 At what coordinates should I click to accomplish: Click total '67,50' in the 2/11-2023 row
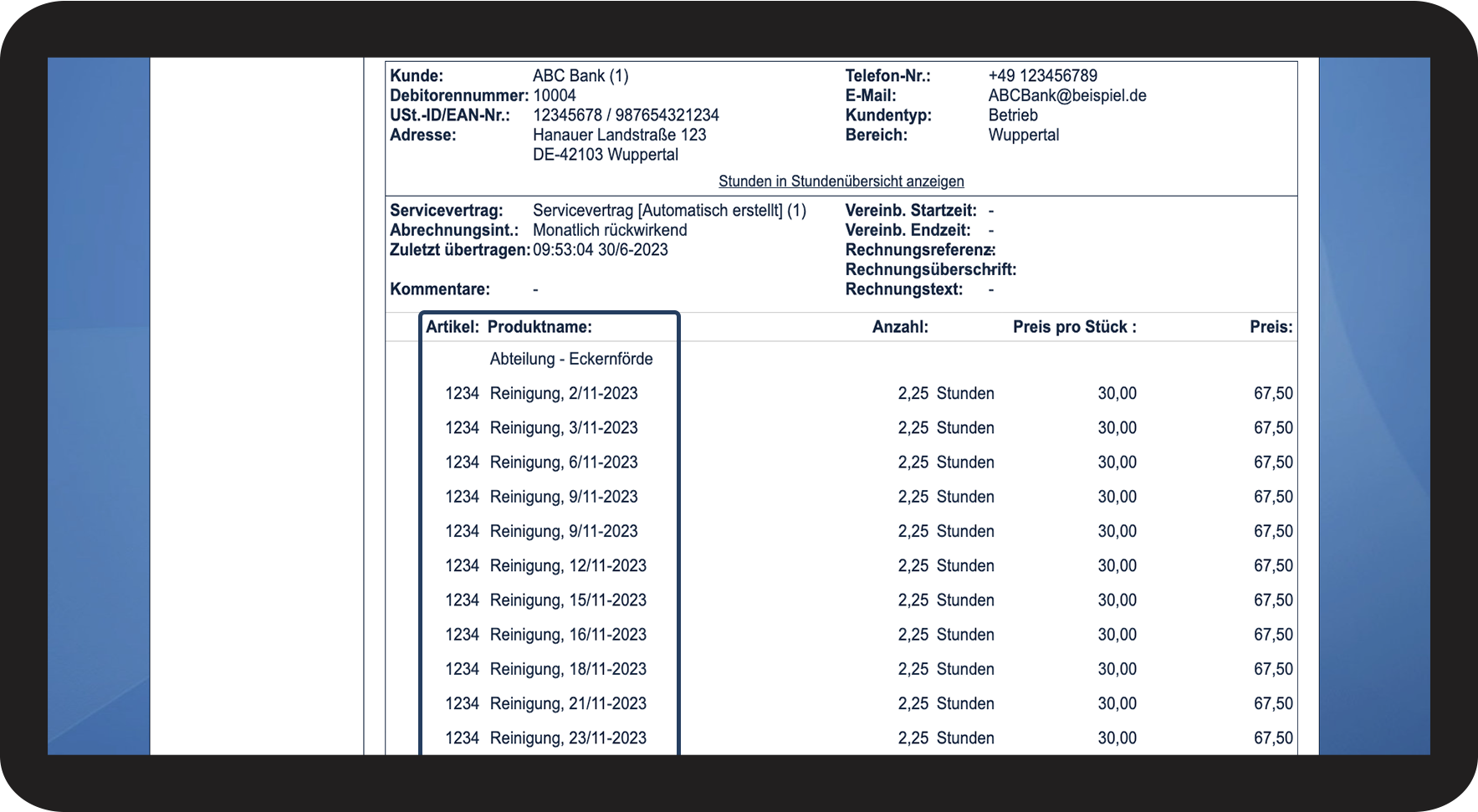click(x=1273, y=394)
